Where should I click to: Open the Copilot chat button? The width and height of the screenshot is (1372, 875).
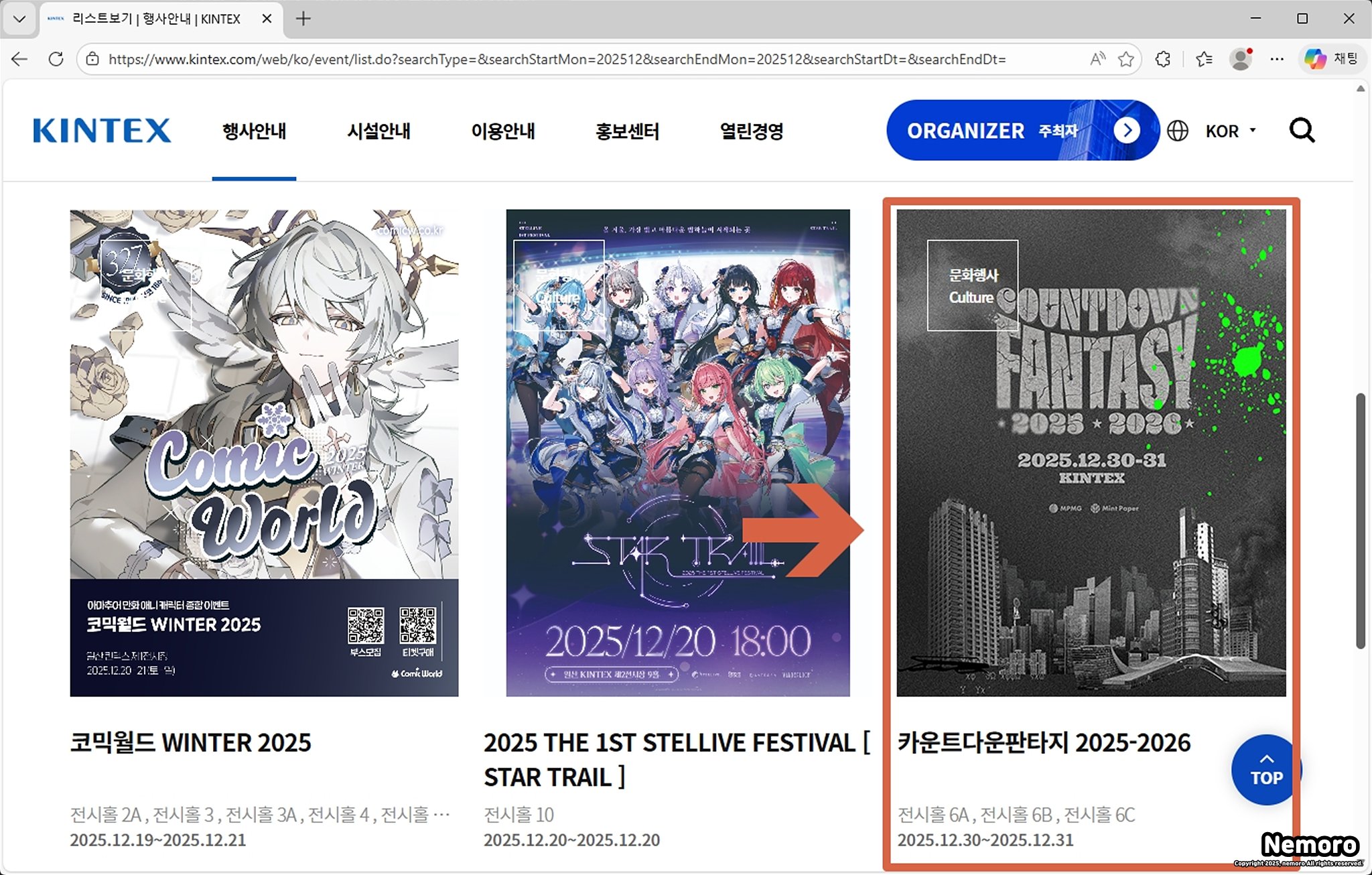point(1331,59)
